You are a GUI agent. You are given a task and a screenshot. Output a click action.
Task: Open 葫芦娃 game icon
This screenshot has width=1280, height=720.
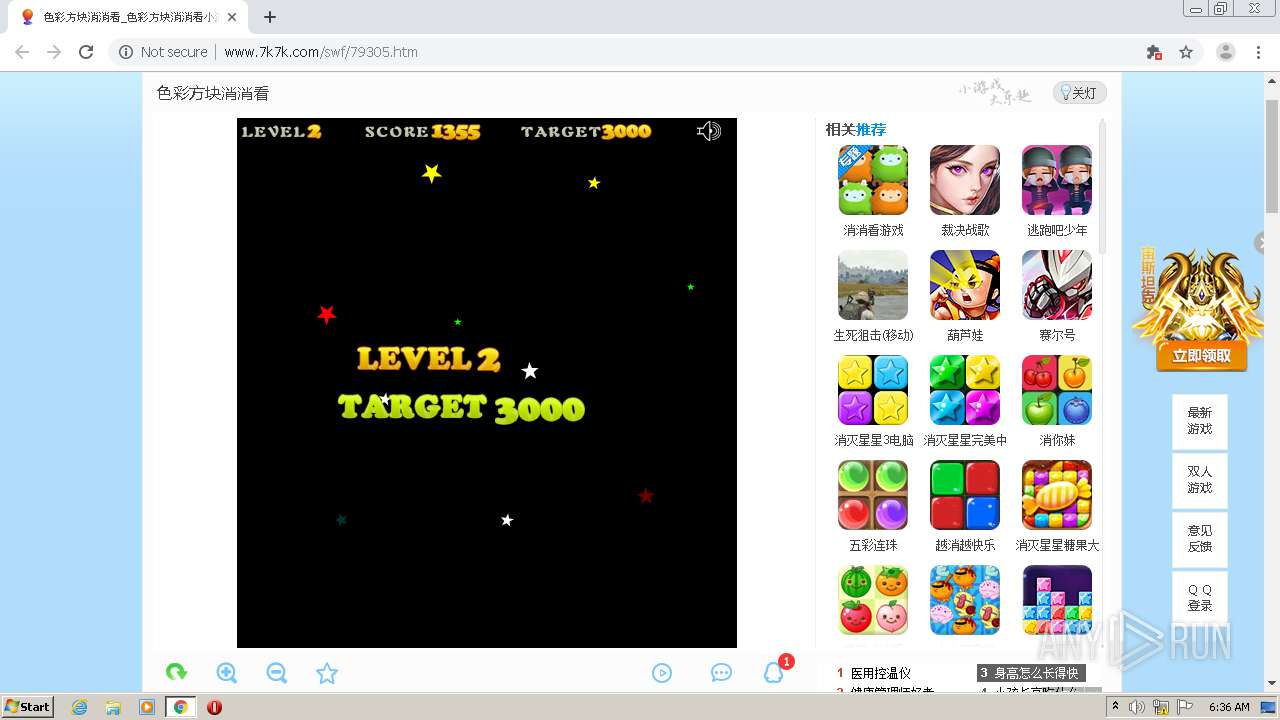pos(965,285)
